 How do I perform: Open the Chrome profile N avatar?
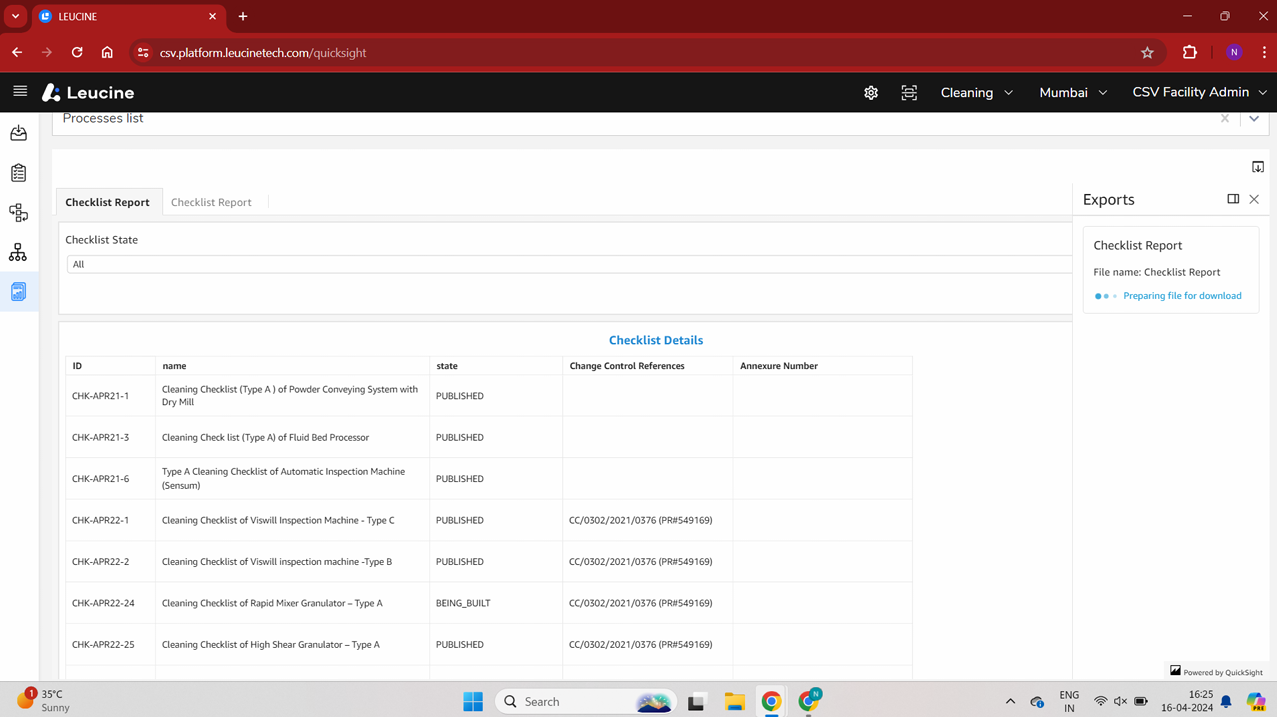coord(1234,53)
